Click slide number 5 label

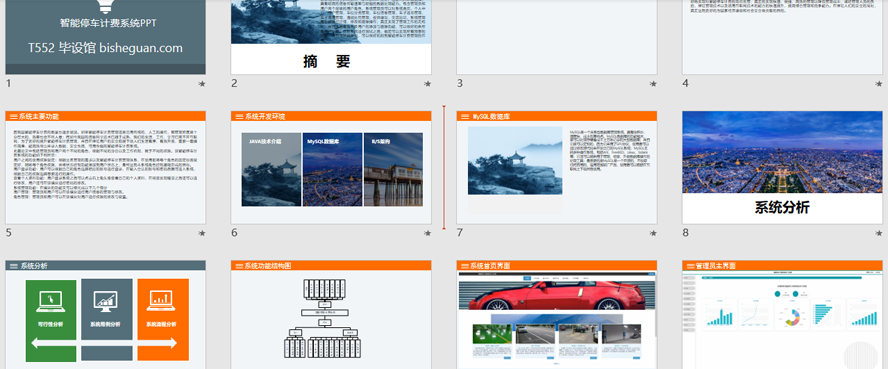[x=8, y=233]
